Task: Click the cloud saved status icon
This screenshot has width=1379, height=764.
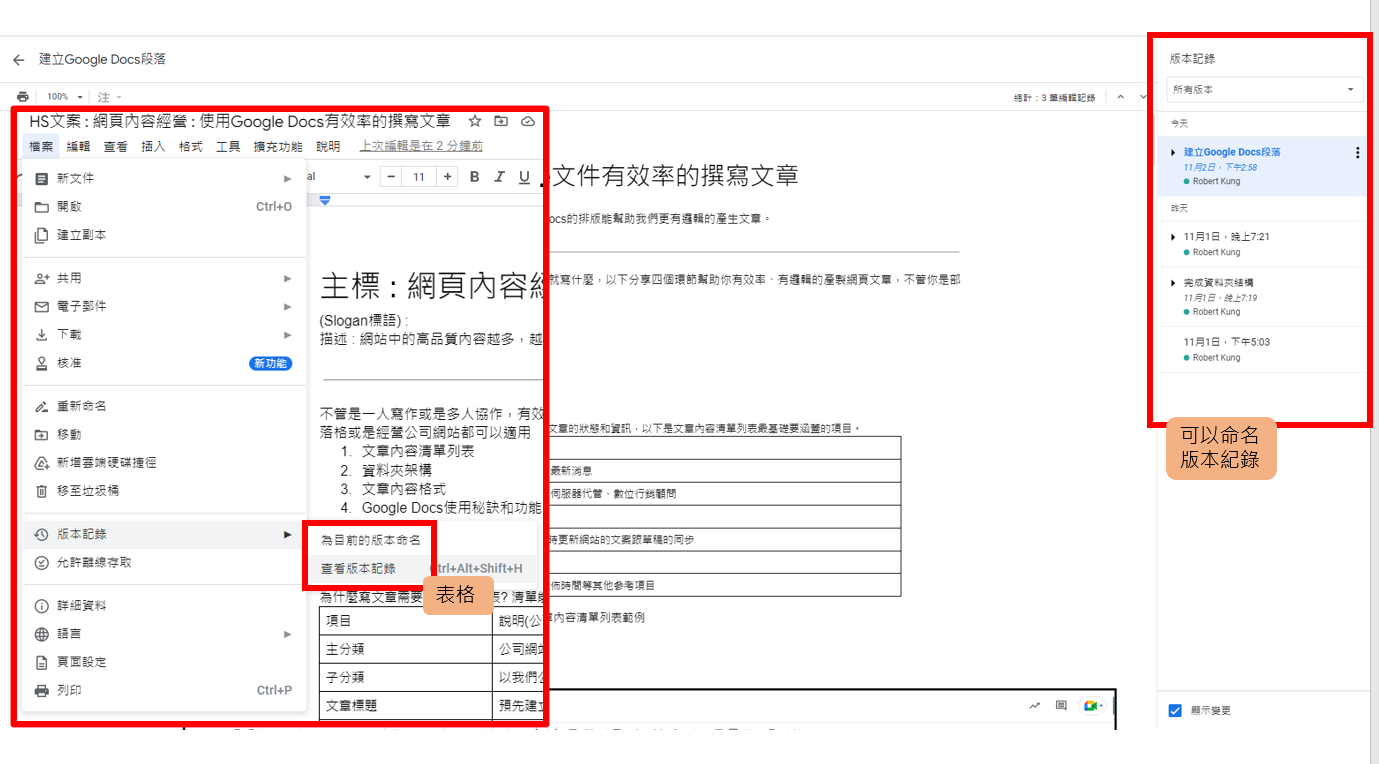Action: (x=528, y=121)
